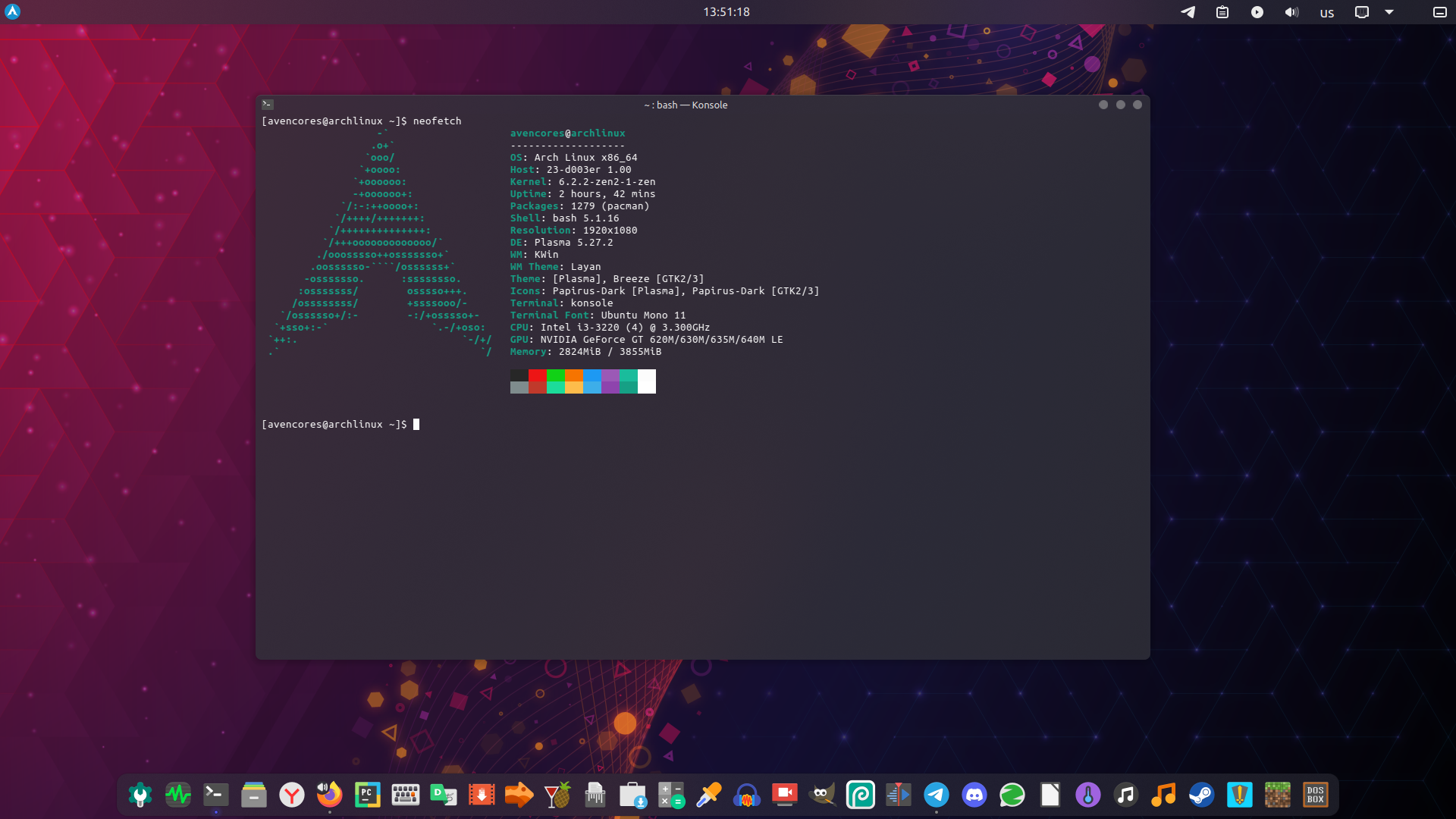Open Telegram in the dock

pos(936,795)
